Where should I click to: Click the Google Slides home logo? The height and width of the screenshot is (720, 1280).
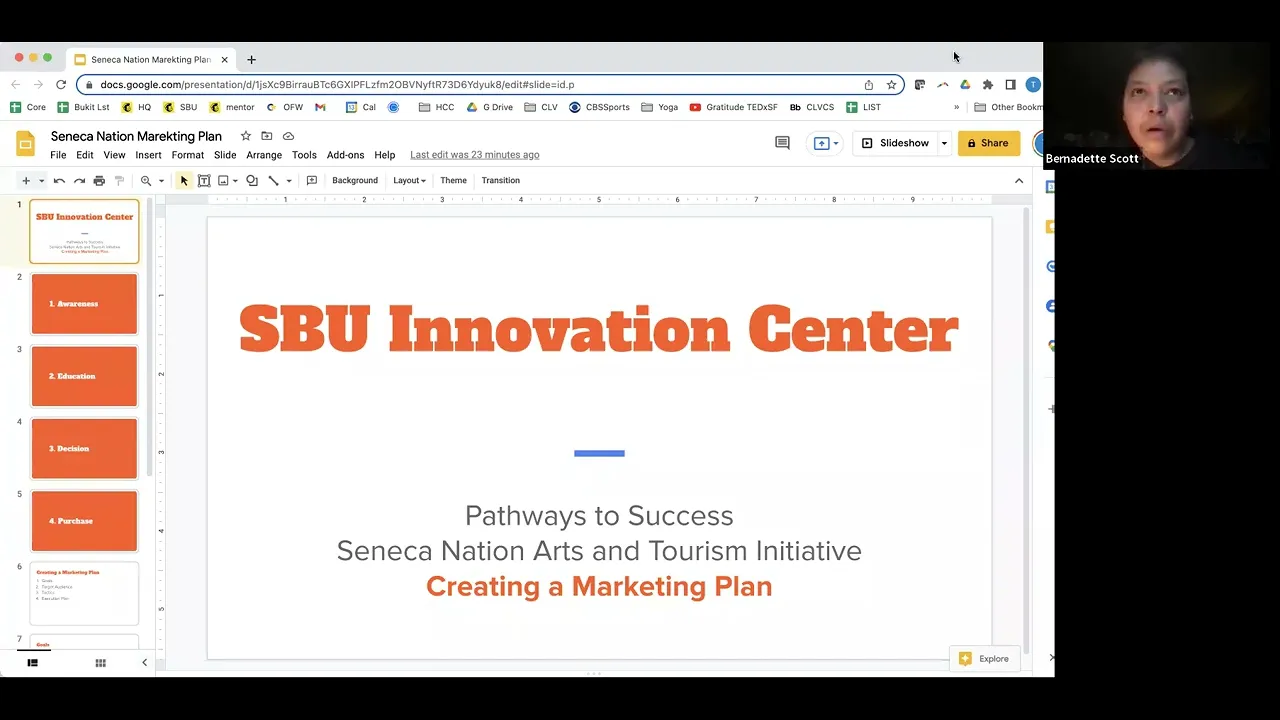25,143
